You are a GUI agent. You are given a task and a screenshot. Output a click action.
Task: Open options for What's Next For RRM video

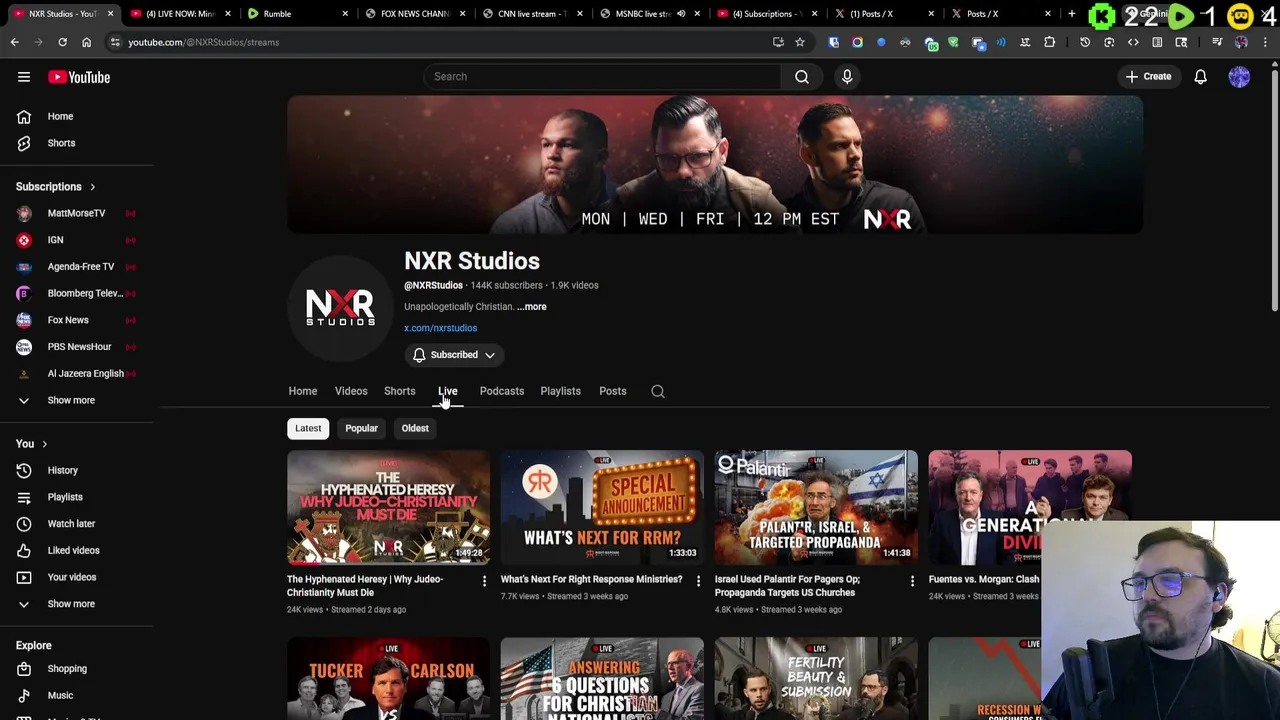(x=698, y=581)
